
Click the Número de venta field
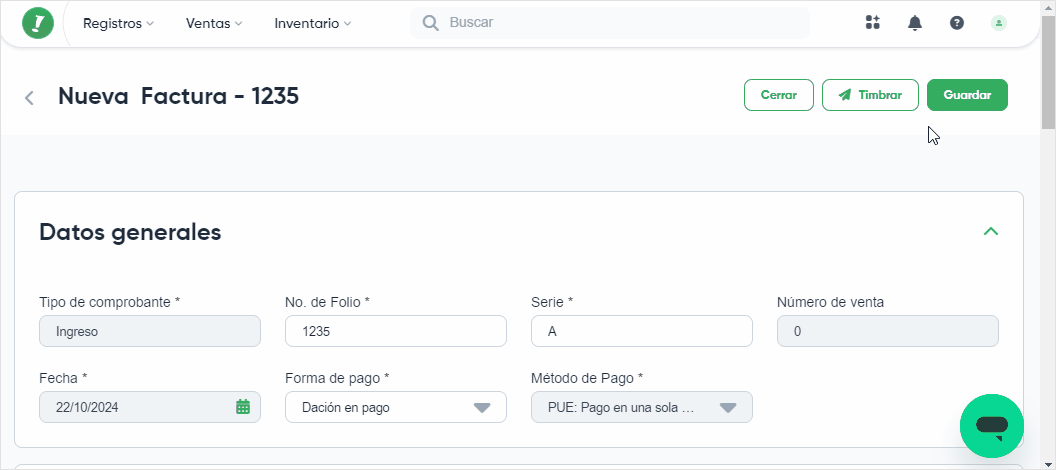pos(888,331)
